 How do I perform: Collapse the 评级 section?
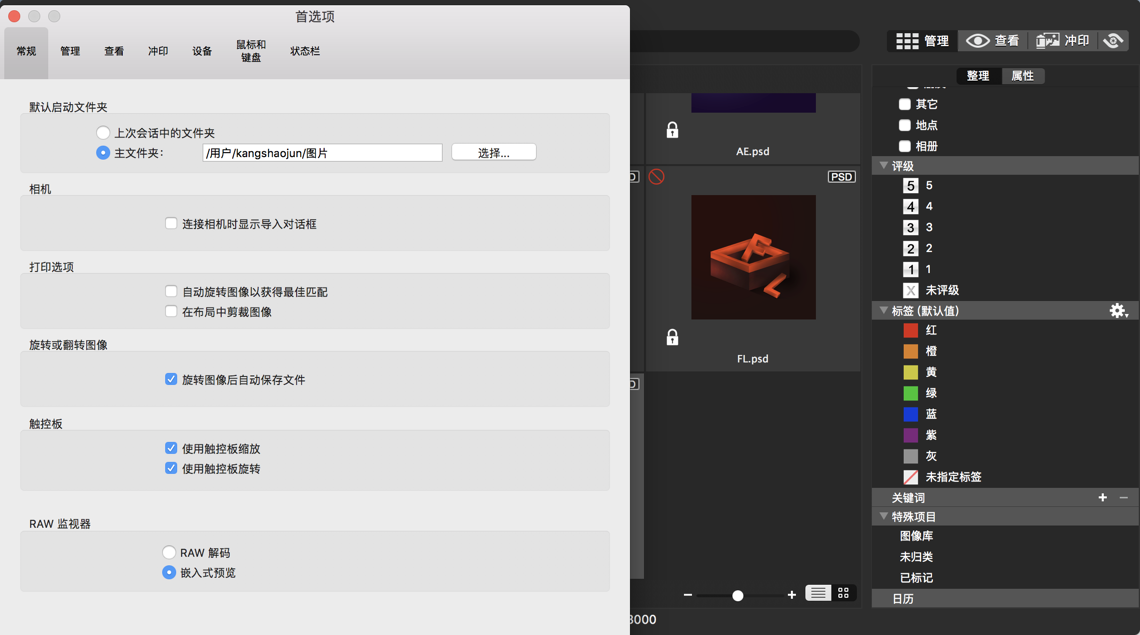(x=883, y=164)
